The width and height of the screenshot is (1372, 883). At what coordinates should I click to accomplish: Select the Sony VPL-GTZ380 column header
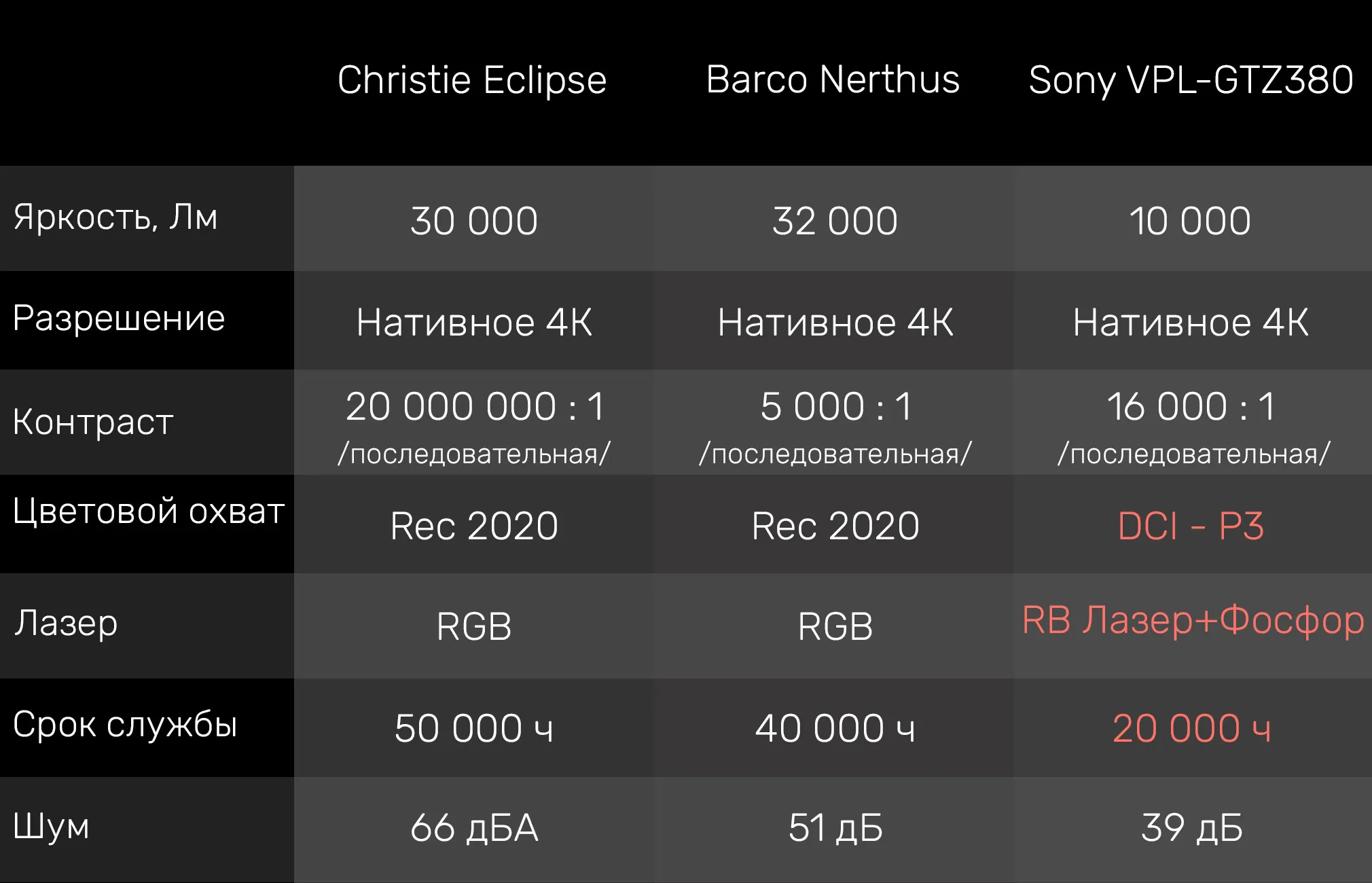[x=1191, y=81]
